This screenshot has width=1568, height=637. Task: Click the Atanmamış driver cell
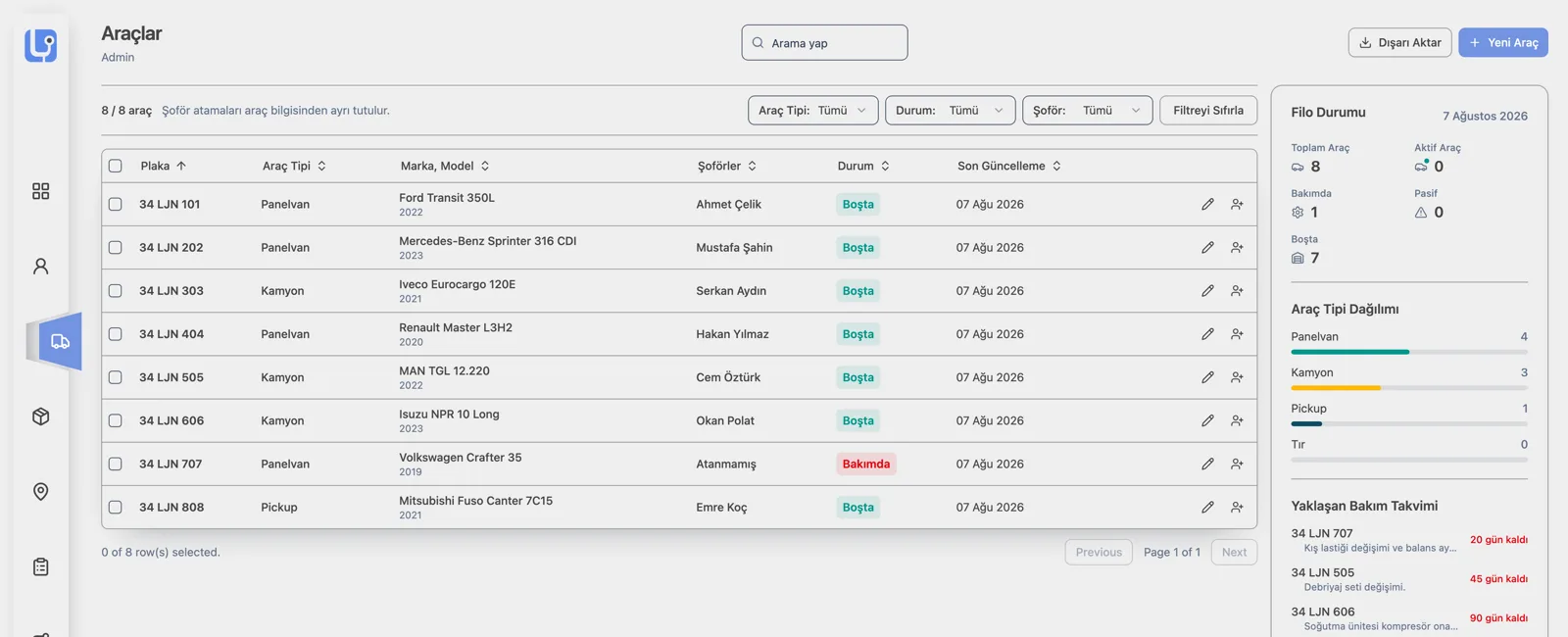coord(726,464)
